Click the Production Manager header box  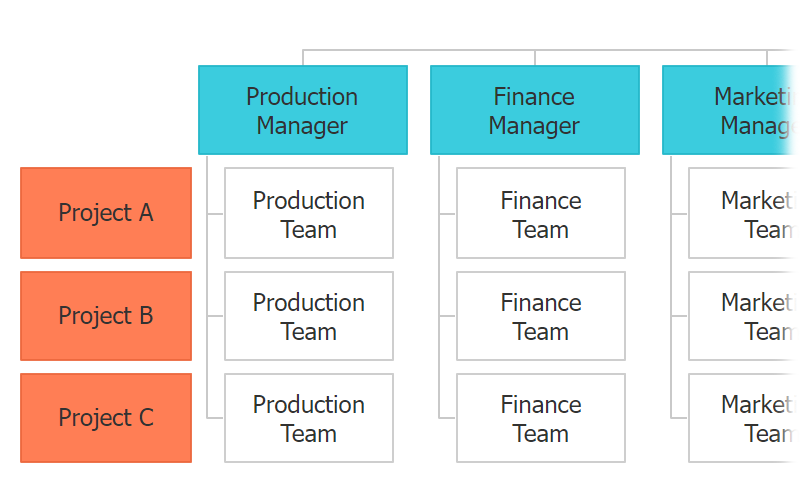coord(302,111)
